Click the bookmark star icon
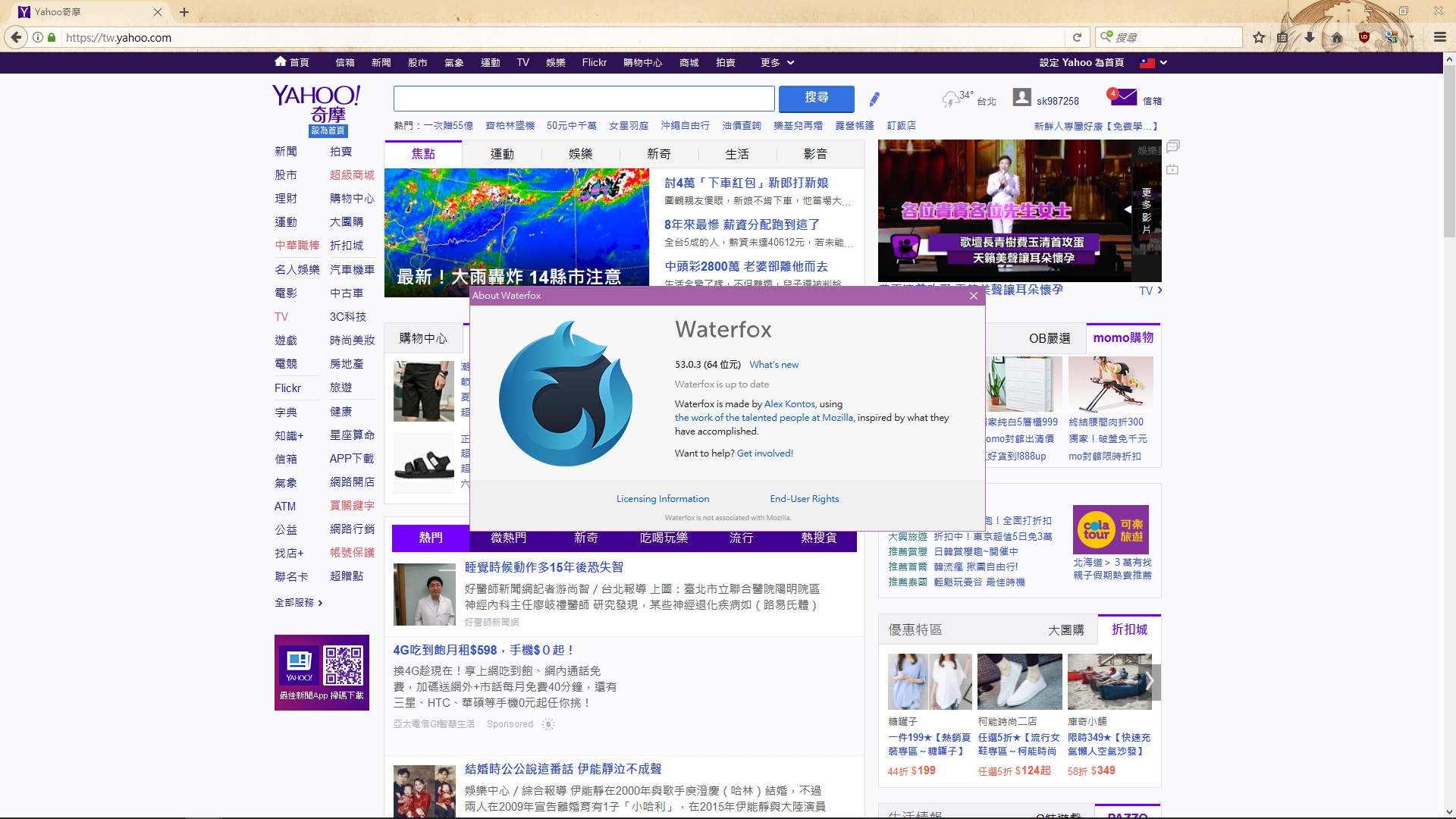1456x819 pixels. 1259,37
